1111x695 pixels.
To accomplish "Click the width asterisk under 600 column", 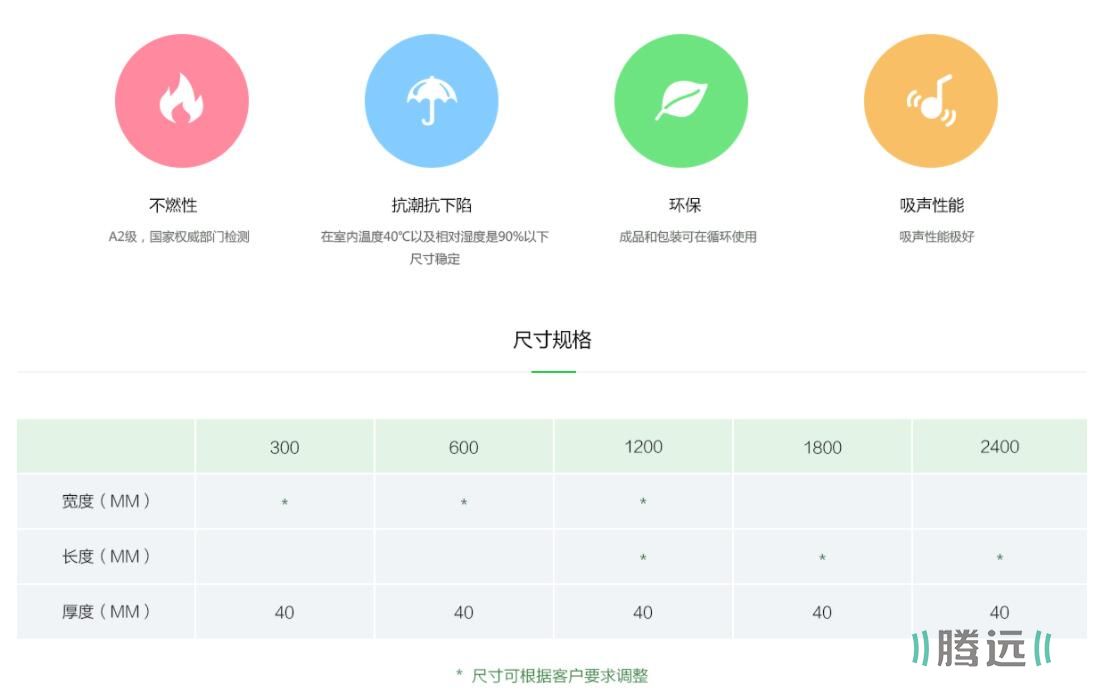I will point(464,503).
